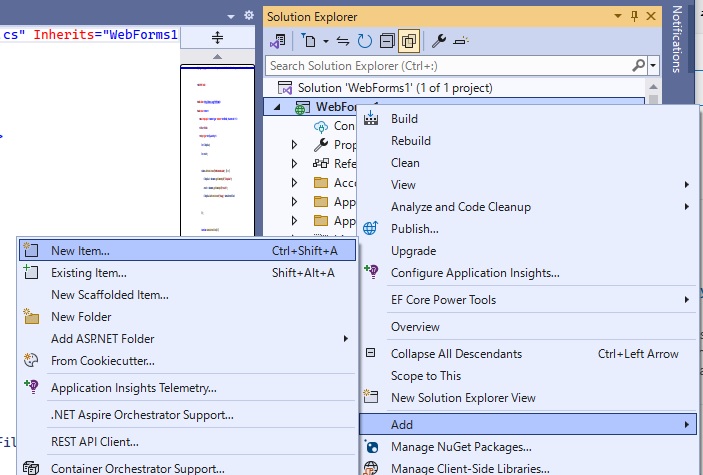This screenshot has height=475, width=703.
Task: Click the editor gear settings icon
Action: click(x=249, y=16)
